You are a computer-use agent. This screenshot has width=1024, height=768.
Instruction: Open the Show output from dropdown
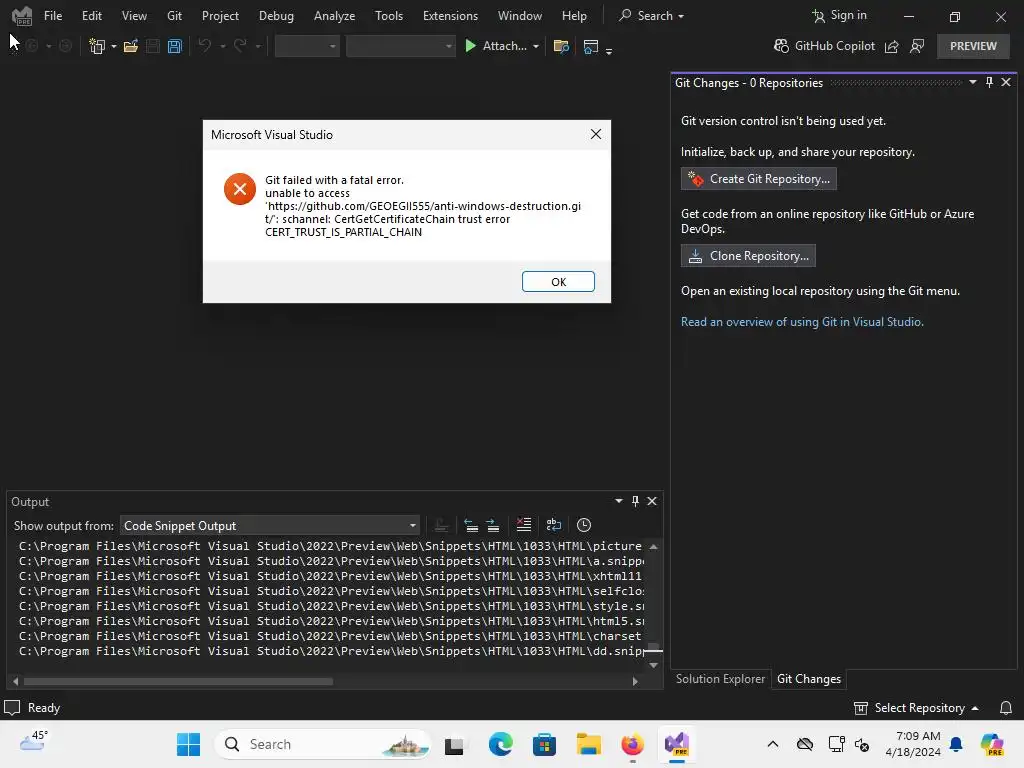[x=270, y=526]
